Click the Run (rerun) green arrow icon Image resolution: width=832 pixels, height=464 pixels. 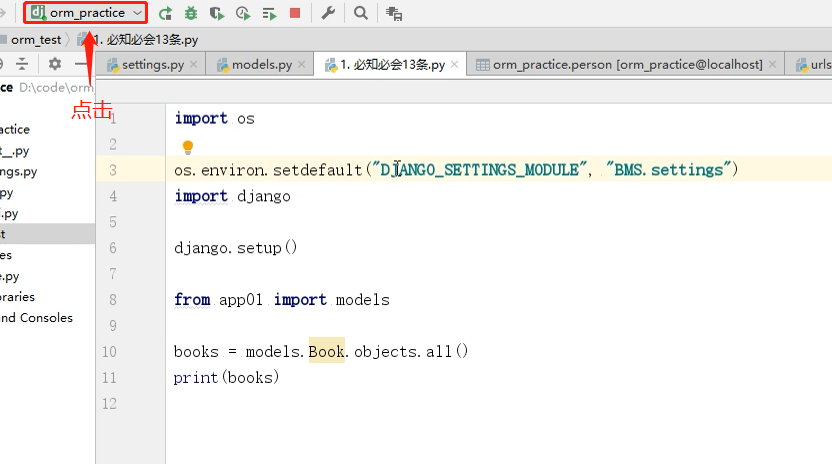[165, 13]
